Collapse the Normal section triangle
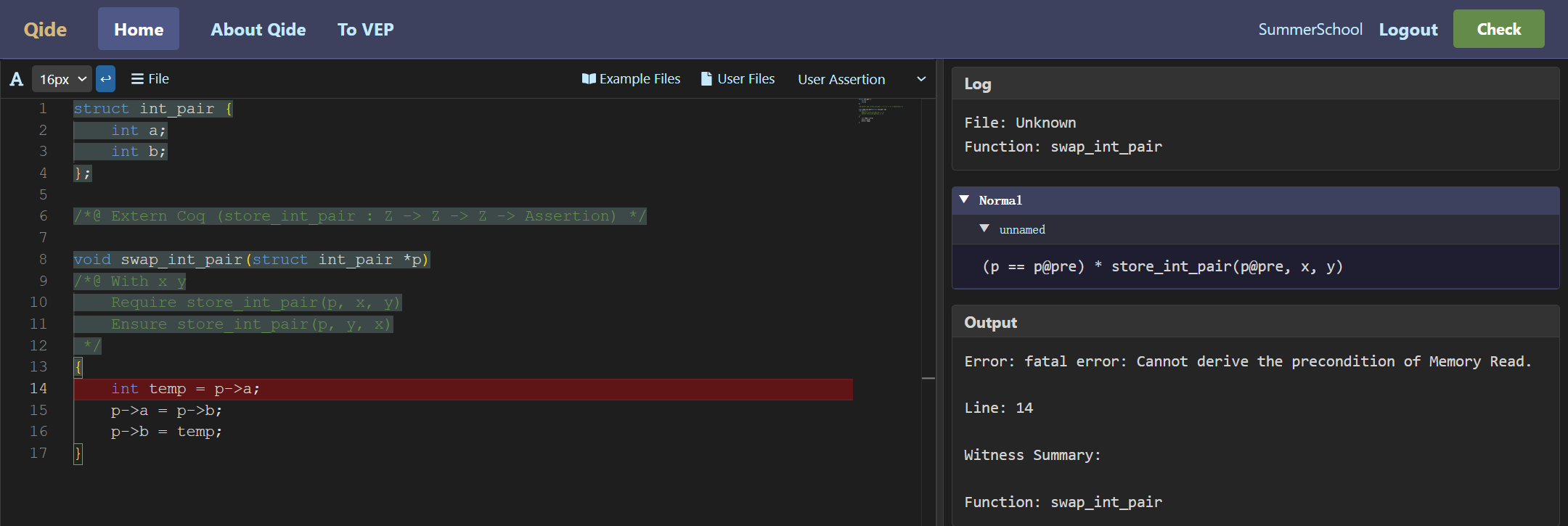Screen dimensions: 1568x526 coord(964,200)
